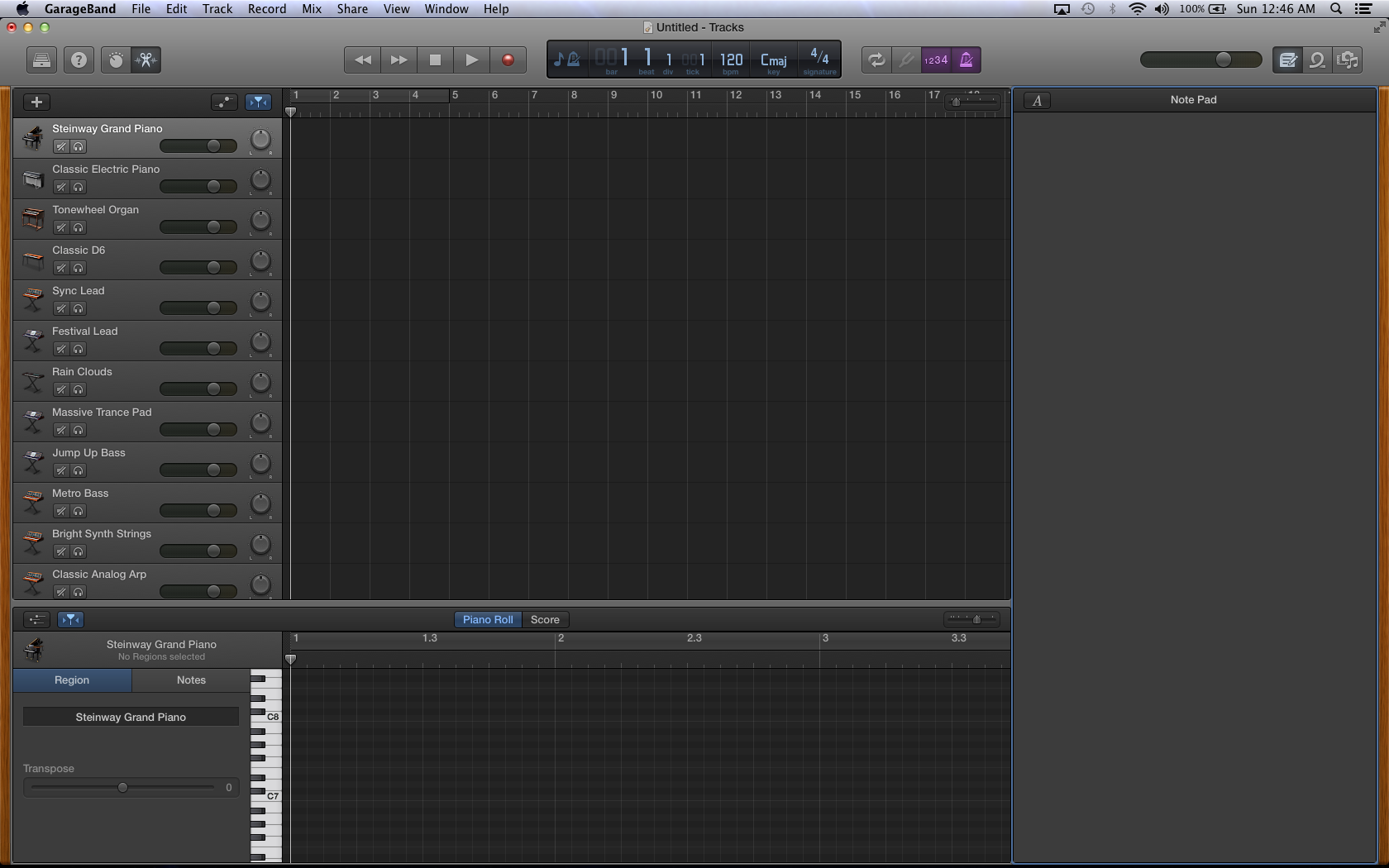Open the system volume menu icon
1389x868 pixels.
pyautogui.click(x=1162, y=9)
